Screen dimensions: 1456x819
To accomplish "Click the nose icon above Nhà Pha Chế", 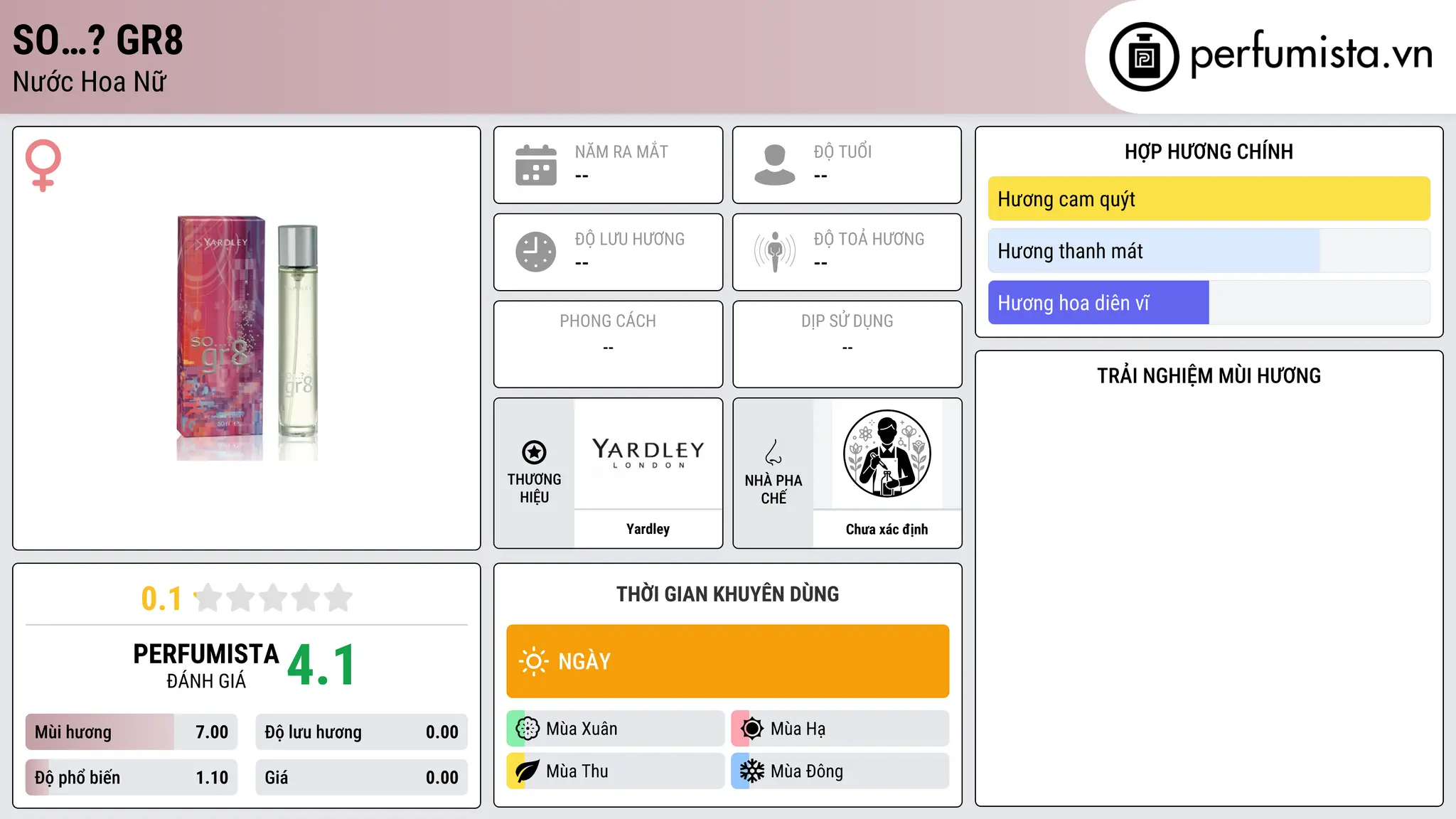I will pyautogui.click(x=773, y=452).
